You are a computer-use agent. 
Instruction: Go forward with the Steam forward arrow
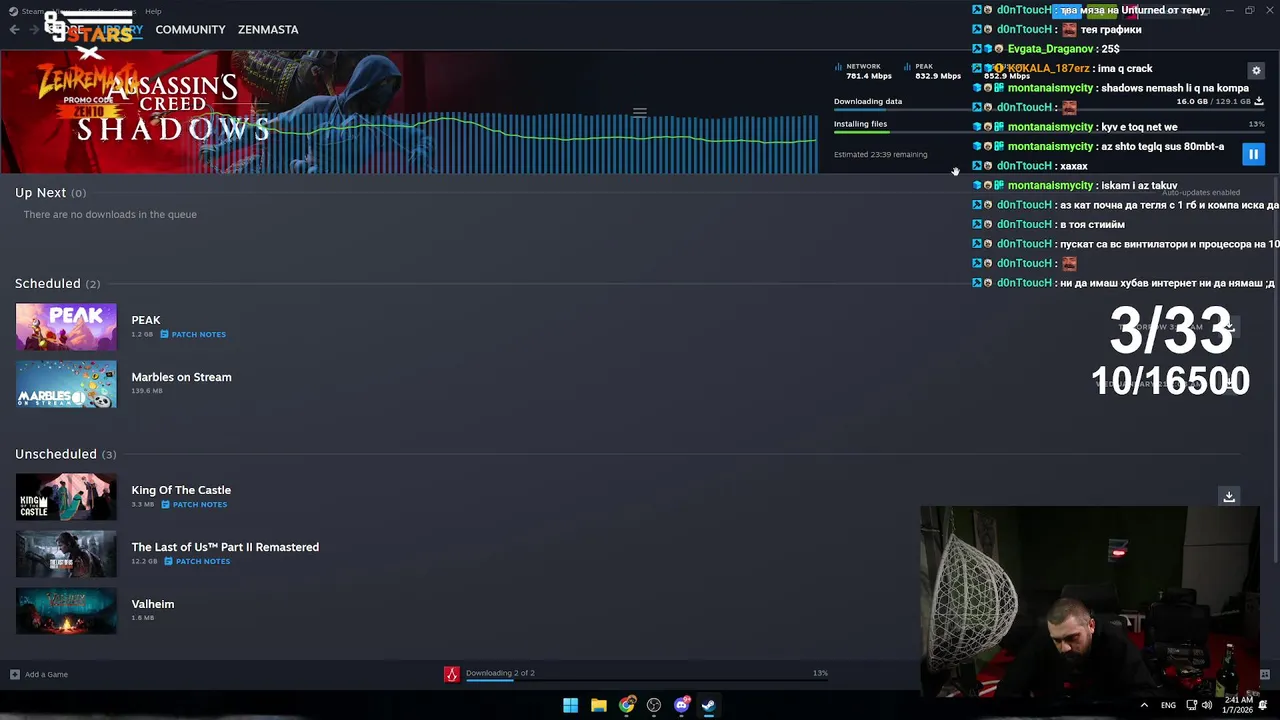[35, 30]
